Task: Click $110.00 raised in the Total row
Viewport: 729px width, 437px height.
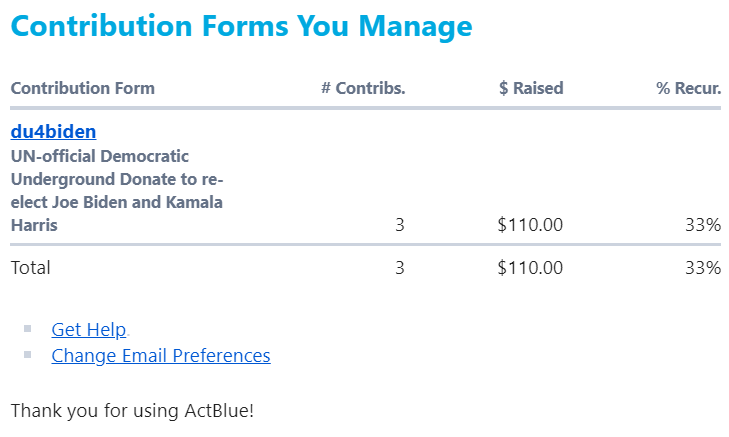Action: click(530, 268)
